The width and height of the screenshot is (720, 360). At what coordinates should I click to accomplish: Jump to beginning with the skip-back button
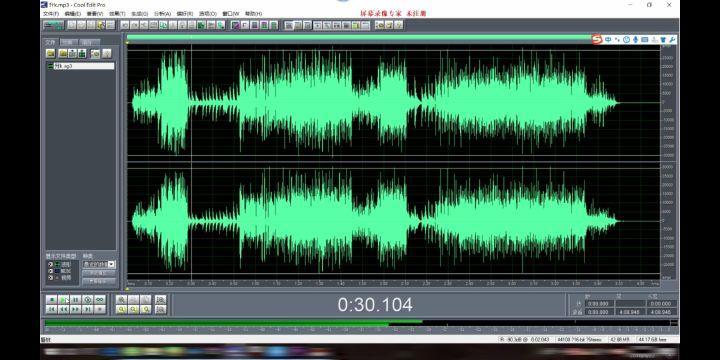52,309
